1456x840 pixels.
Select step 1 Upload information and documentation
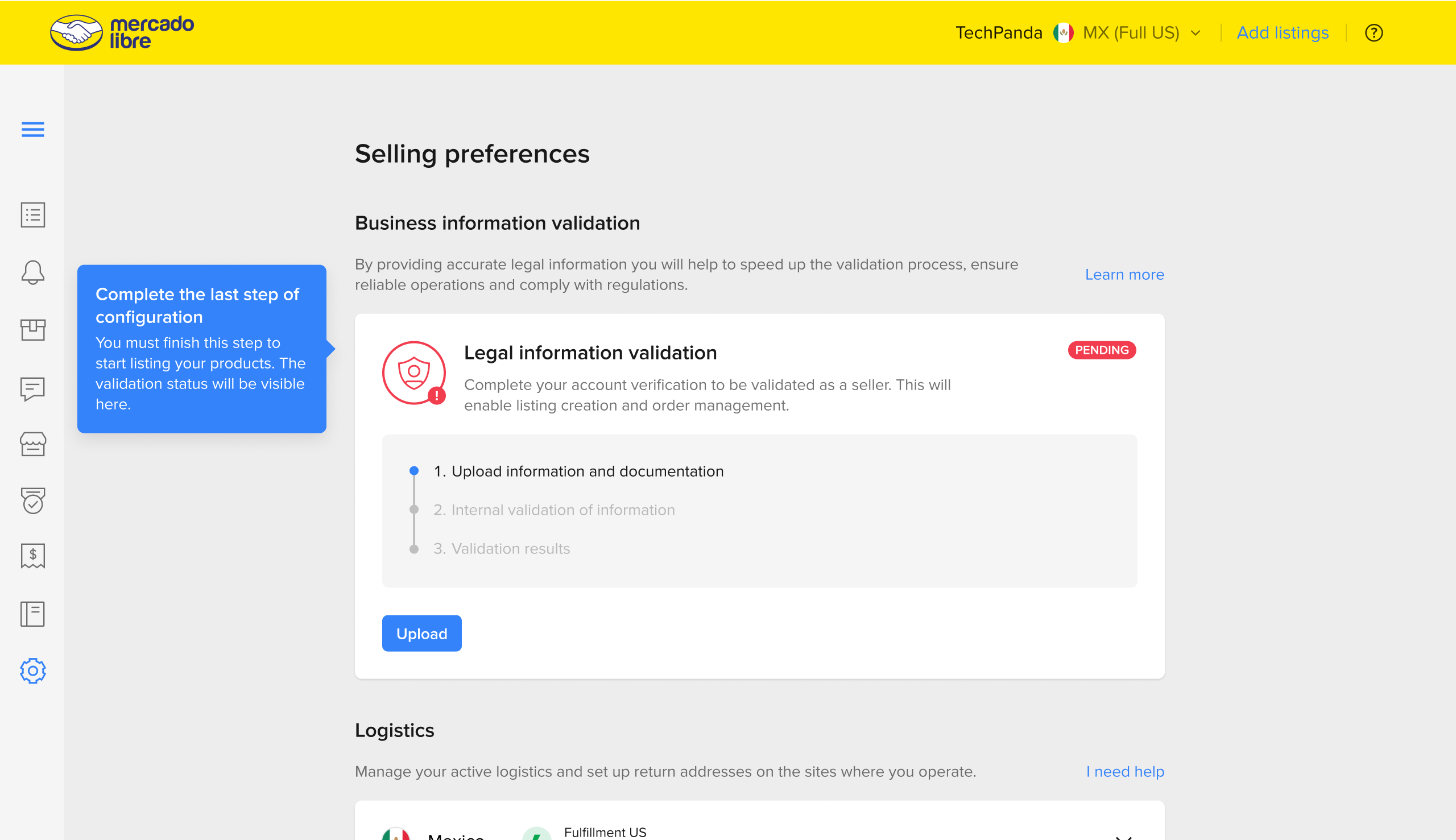pos(578,471)
